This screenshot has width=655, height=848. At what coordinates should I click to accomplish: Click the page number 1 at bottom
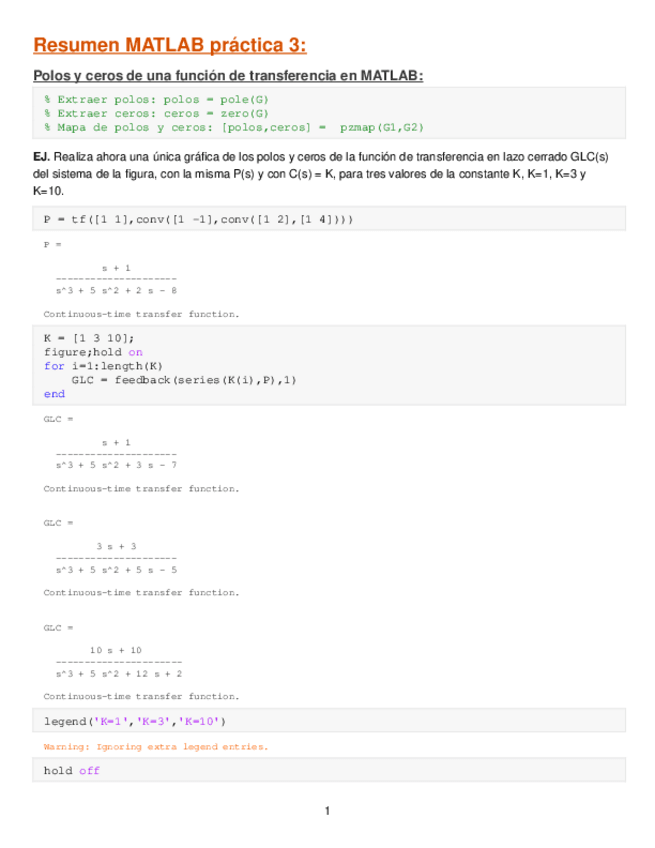tap(327, 811)
